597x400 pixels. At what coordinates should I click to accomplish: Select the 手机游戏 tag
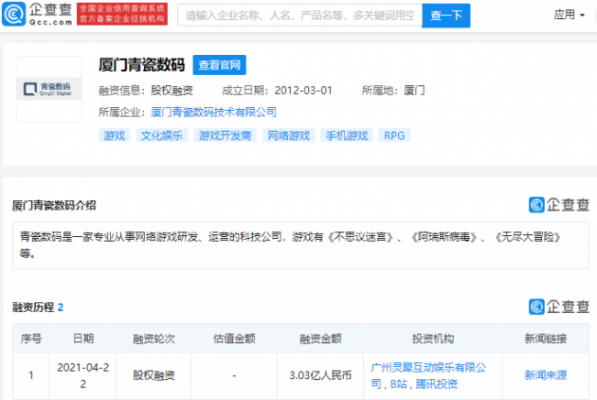coord(347,135)
